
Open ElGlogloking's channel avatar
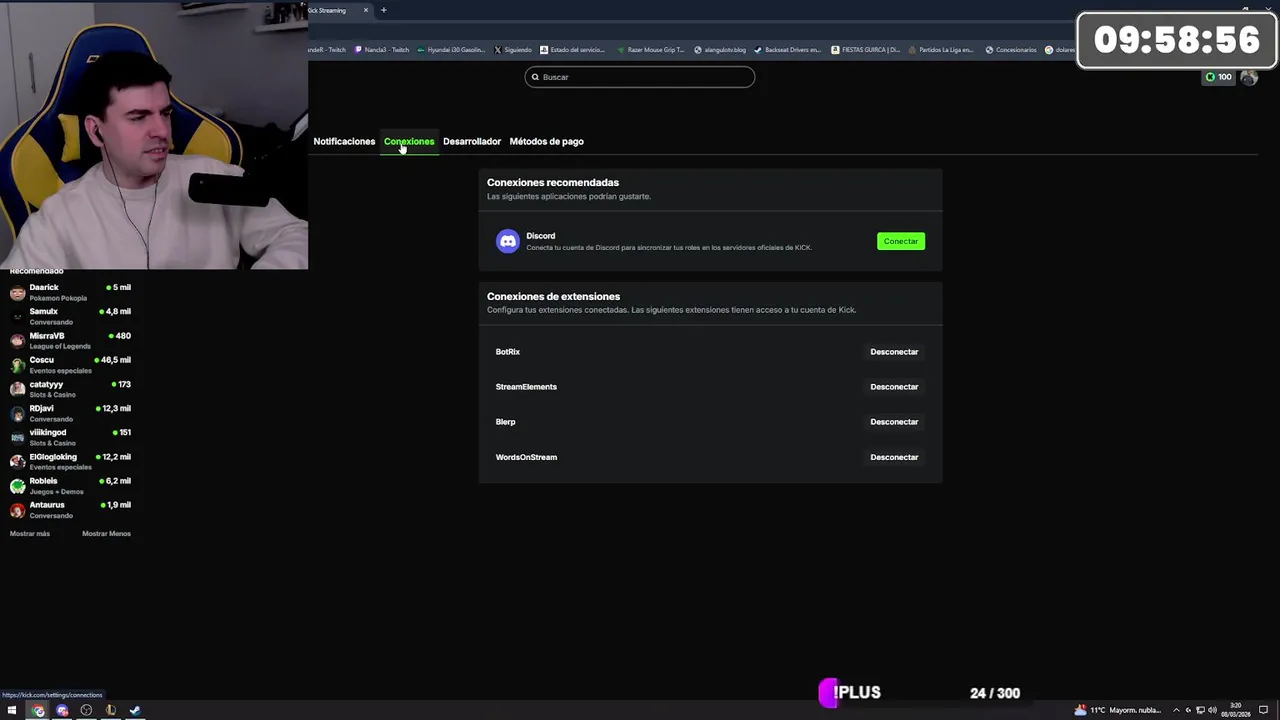pyautogui.click(x=17, y=461)
